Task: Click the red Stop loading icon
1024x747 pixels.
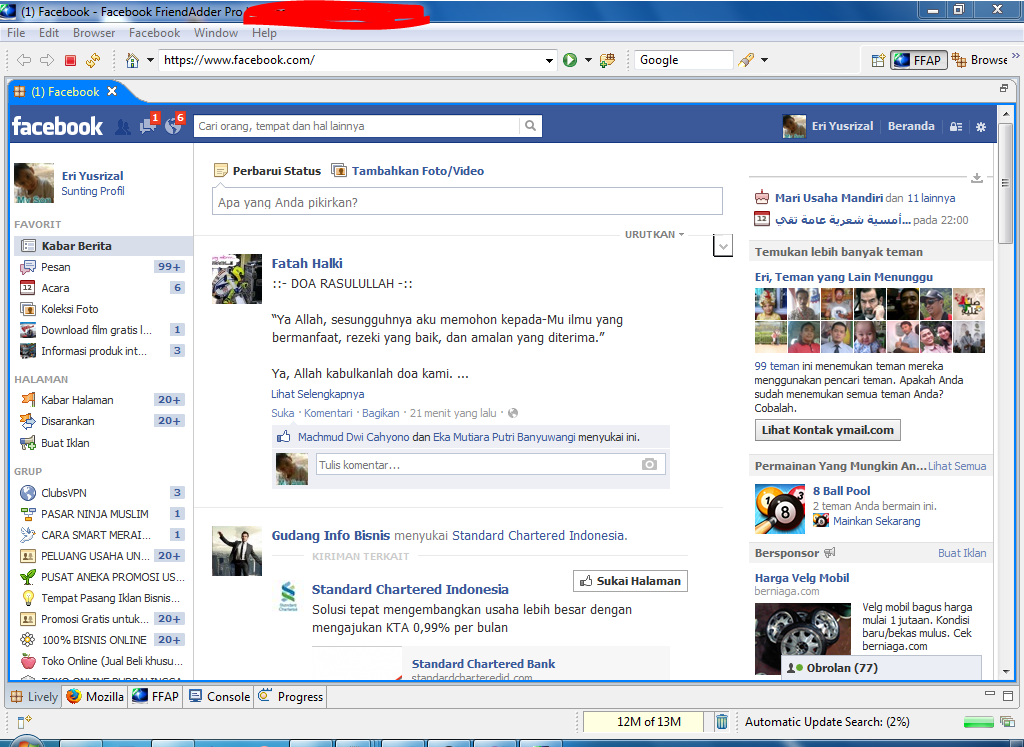Action: pos(71,60)
